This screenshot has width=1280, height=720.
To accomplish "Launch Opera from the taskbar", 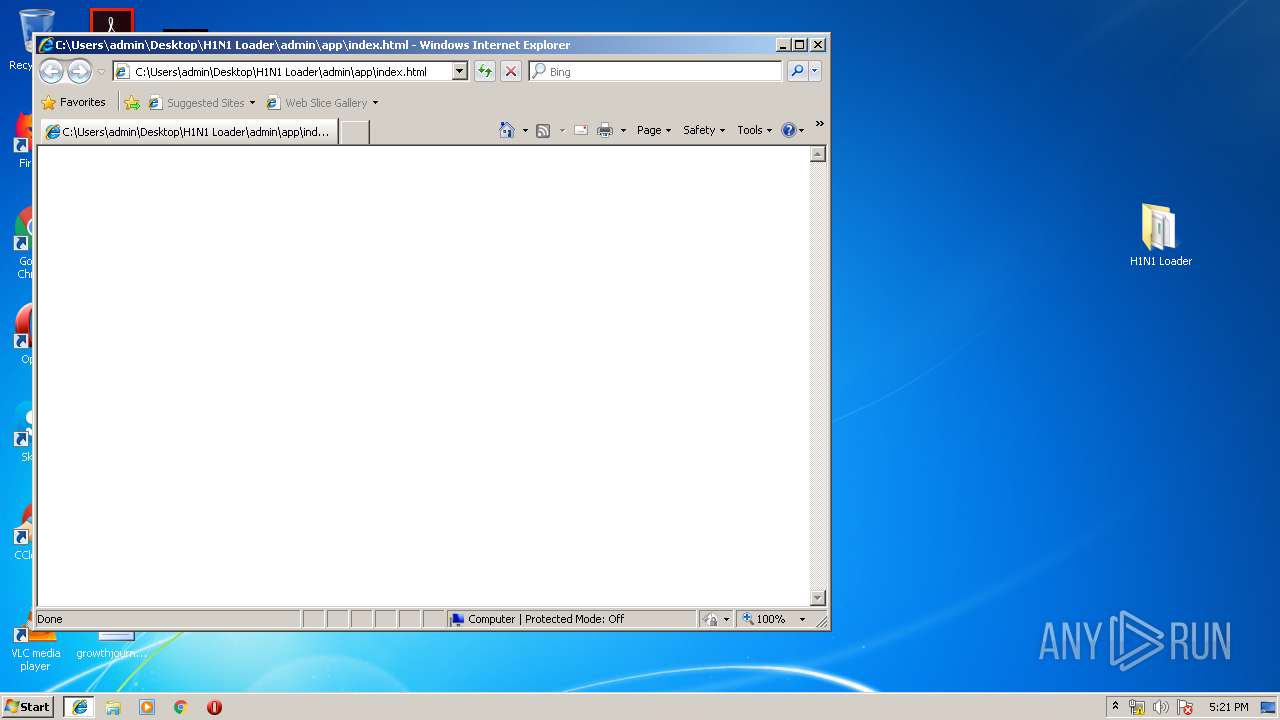I will click(214, 707).
